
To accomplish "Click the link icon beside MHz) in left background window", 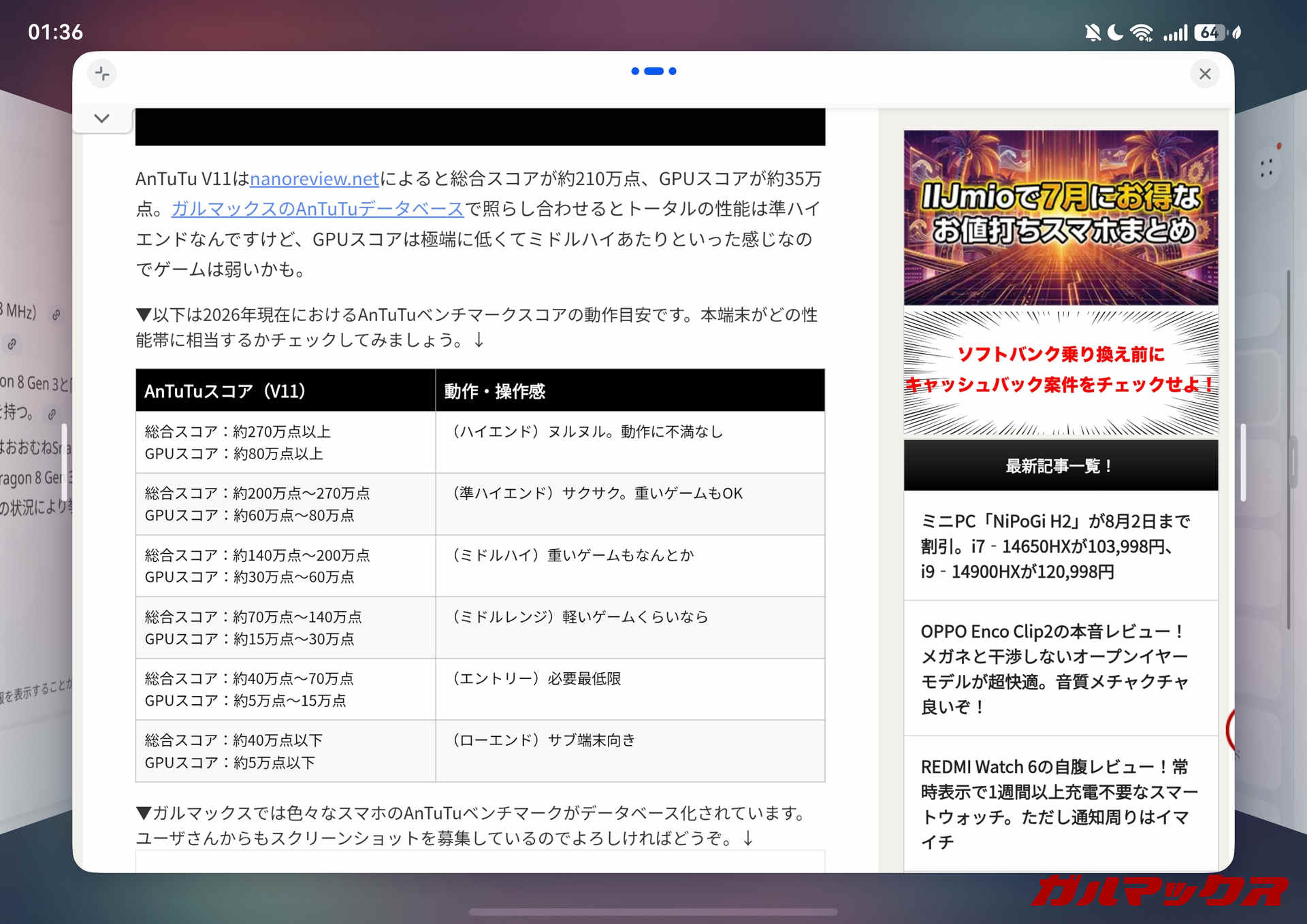I will [x=57, y=314].
